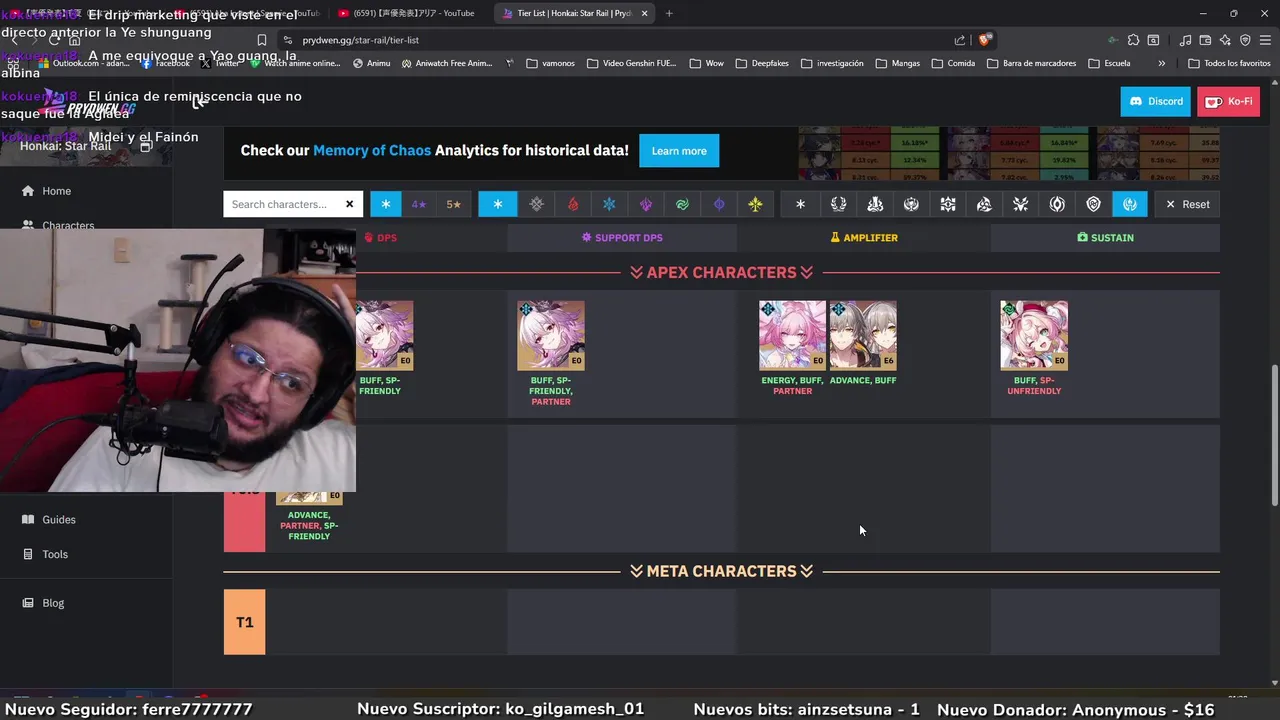This screenshot has height=720, width=1280.
Task: Click the share page icon in address bar
Action: tap(960, 40)
